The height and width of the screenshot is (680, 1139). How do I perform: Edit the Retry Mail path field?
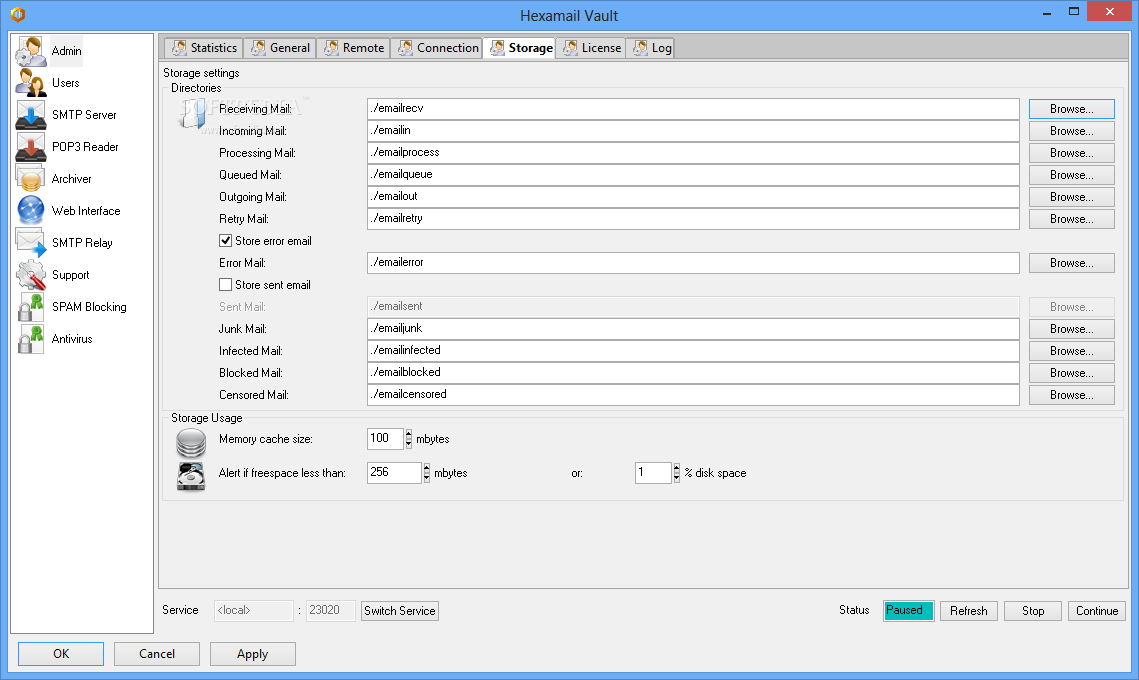(x=693, y=219)
